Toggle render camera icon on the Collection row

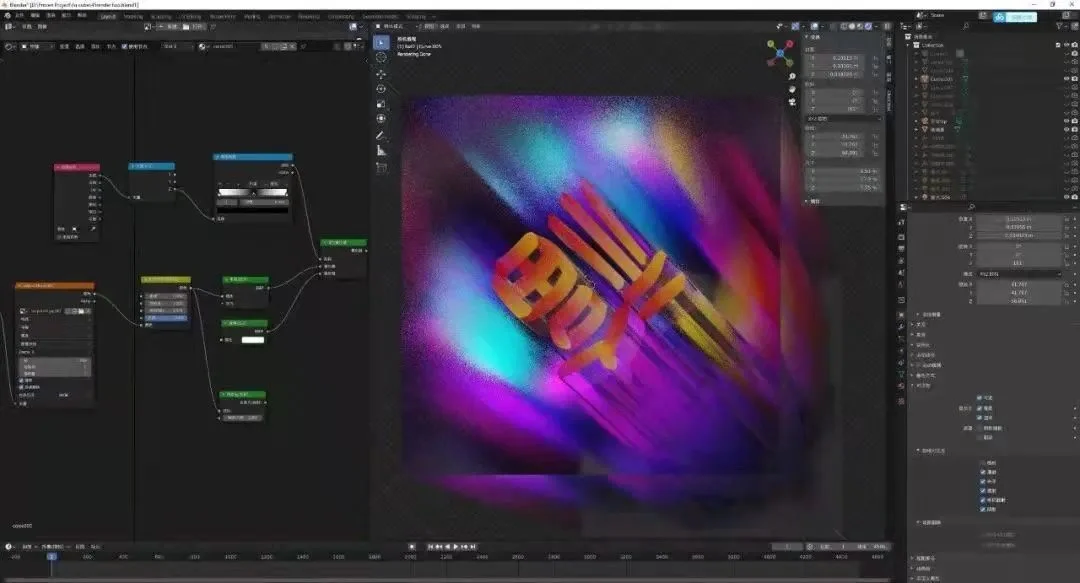[x=1074, y=45]
